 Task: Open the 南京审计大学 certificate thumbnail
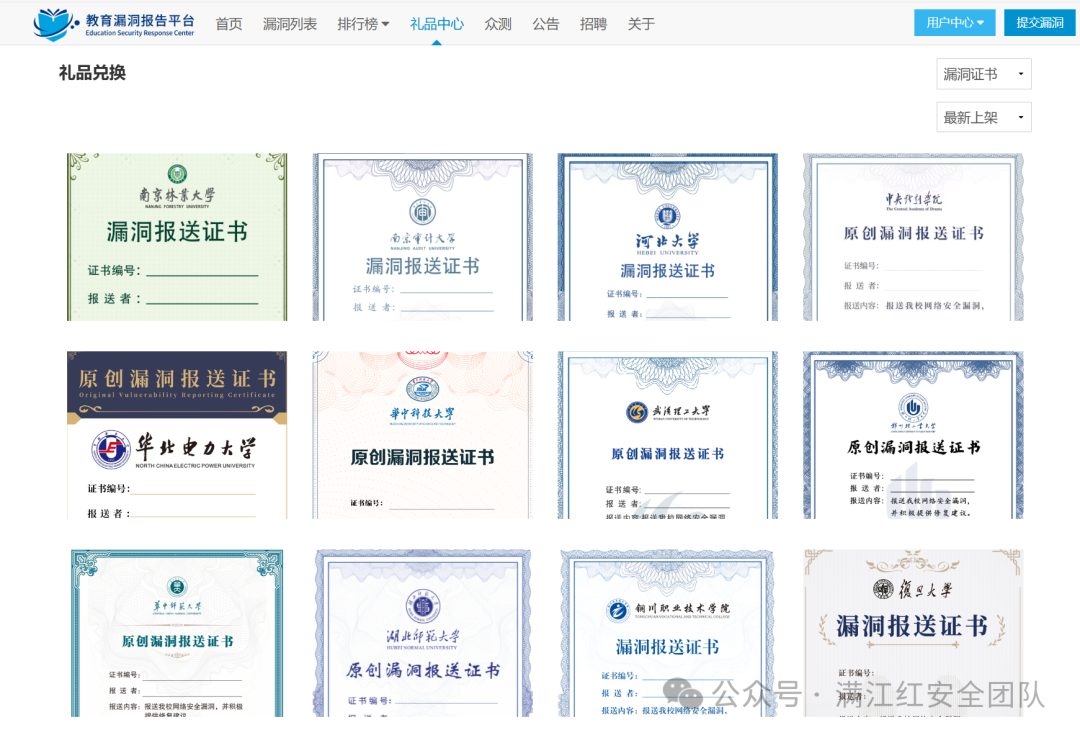point(422,237)
